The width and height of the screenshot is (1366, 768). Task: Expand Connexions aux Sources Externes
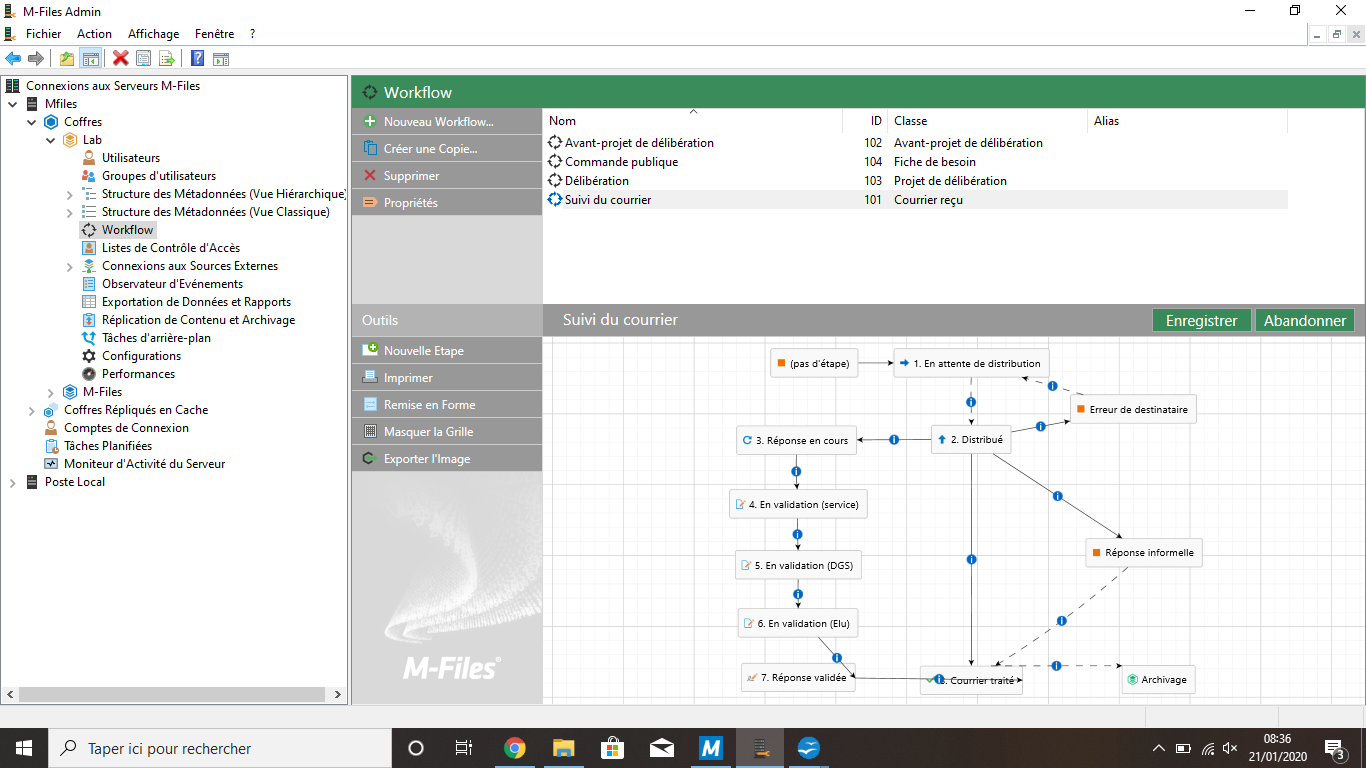(70, 266)
